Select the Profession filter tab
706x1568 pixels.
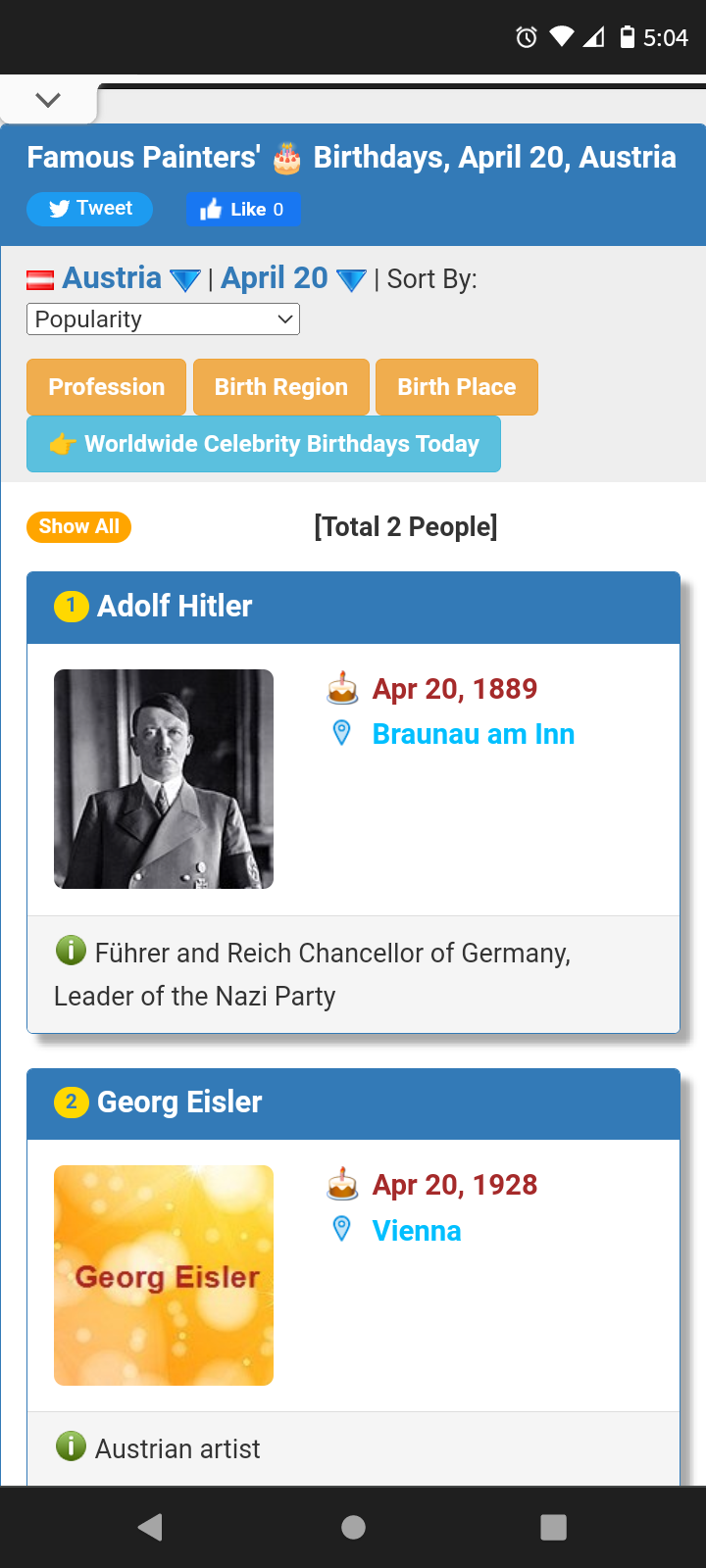[x=106, y=387]
